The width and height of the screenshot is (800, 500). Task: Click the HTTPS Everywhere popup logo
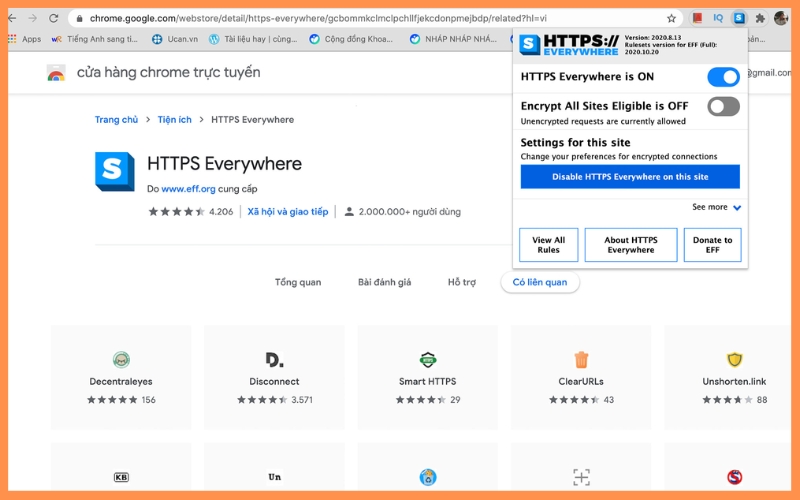click(x=569, y=45)
